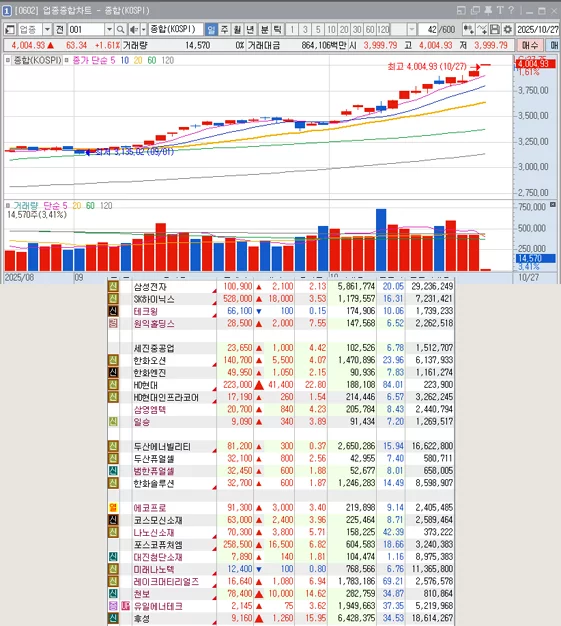
Task: Click the pink badge icon beside 원익홀딩스
Action: tap(113, 323)
